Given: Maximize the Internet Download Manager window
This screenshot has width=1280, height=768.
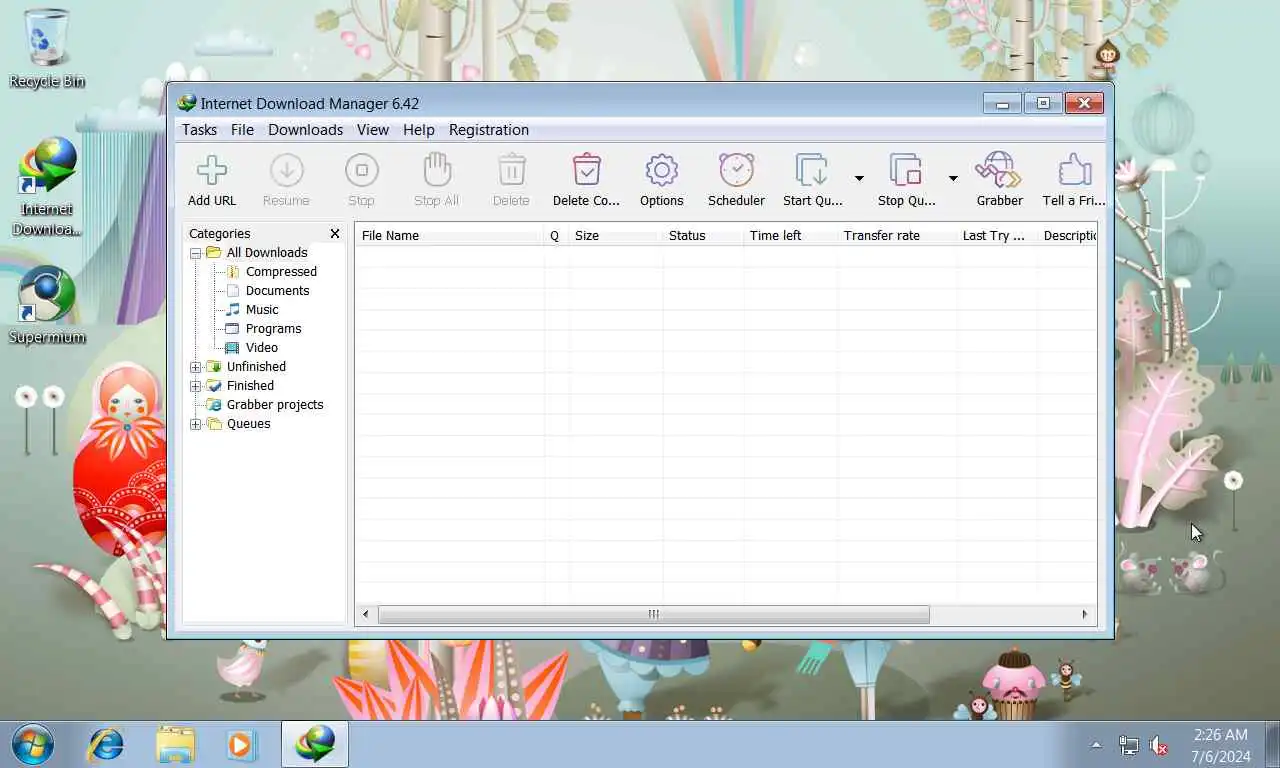Looking at the screenshot, I should pos(1043,103).
